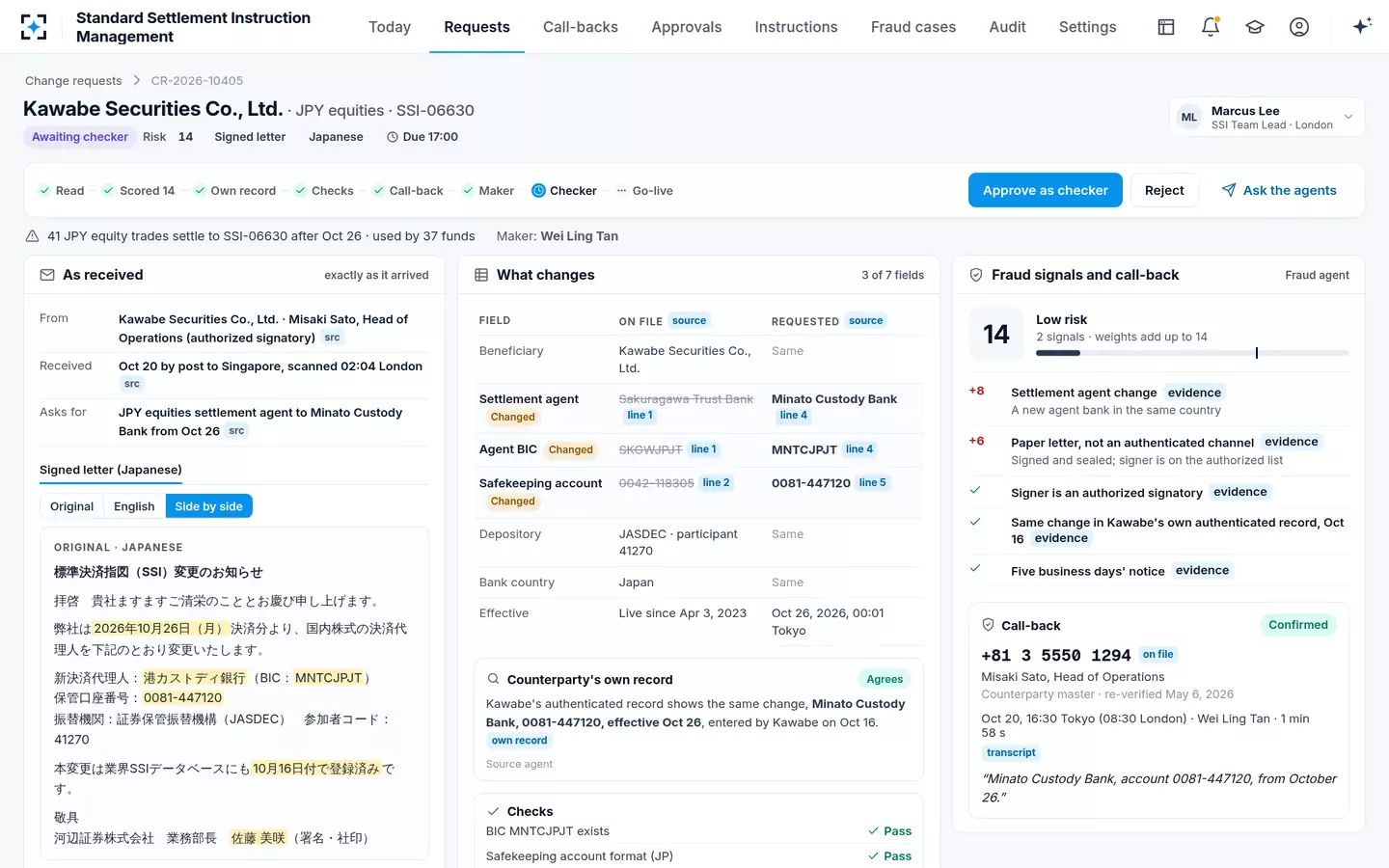Viewport: 1389px width, 868px height.
Task: Click the table icon beside What changes
Action: (x=481, y=275)
